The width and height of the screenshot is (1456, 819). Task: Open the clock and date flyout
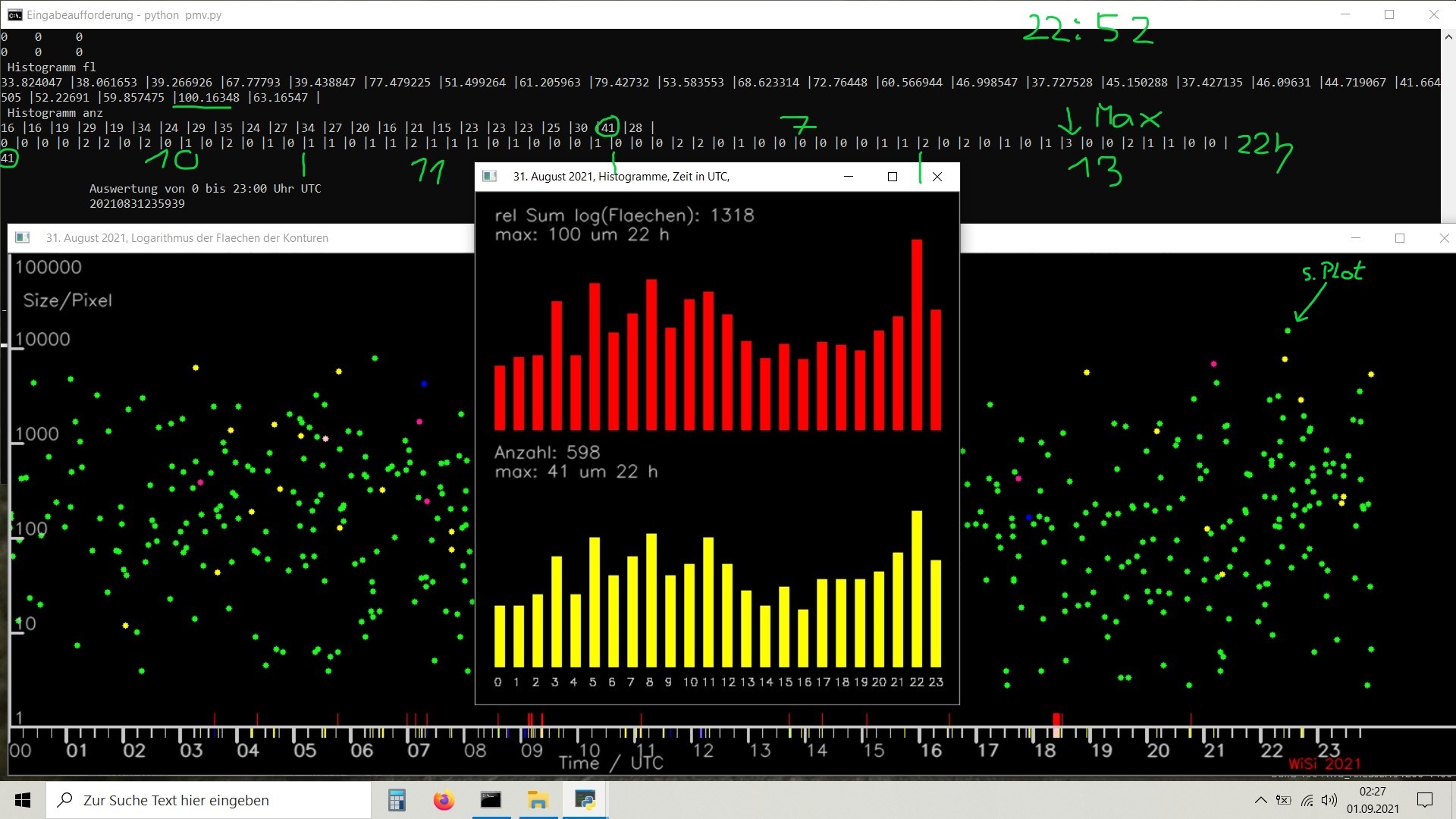(1373, 800)
